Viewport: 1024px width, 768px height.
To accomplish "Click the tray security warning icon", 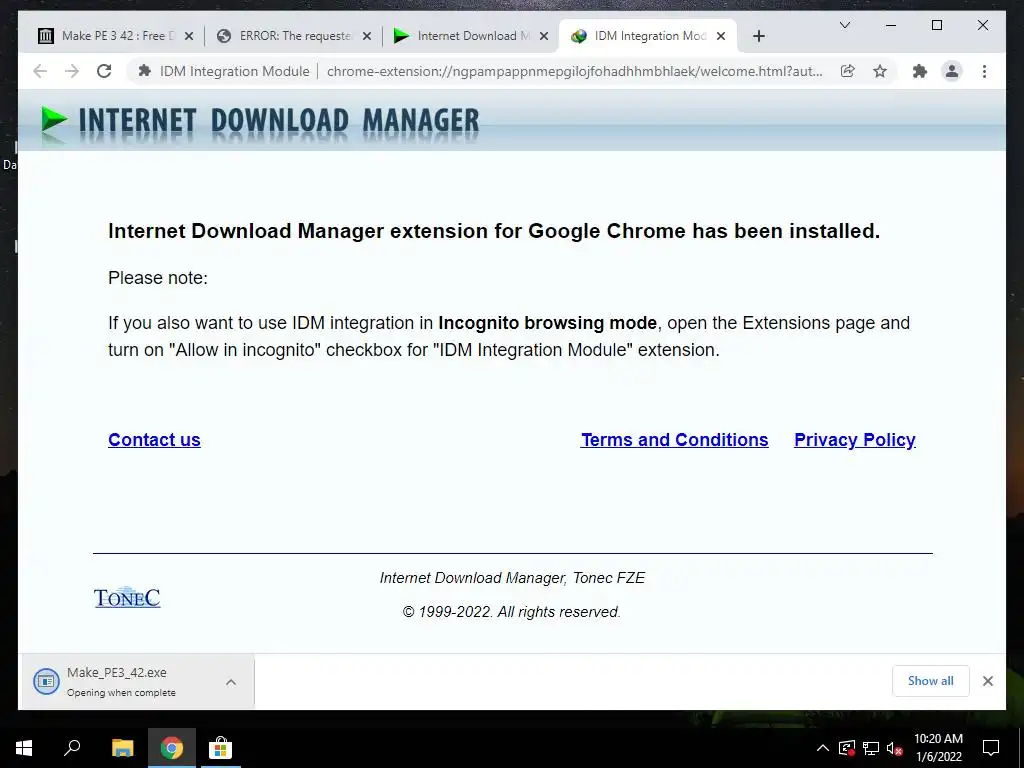I will pos(847,748).
